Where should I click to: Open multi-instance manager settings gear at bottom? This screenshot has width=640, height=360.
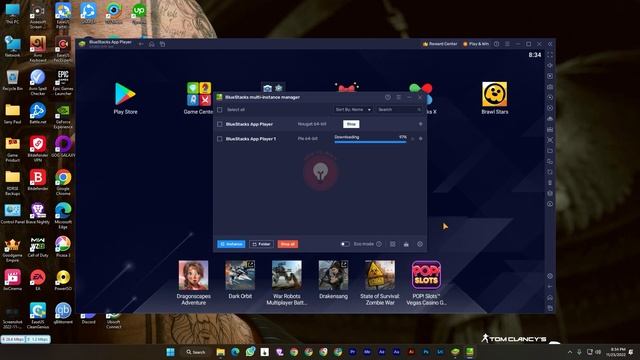[x=420, y=244]
